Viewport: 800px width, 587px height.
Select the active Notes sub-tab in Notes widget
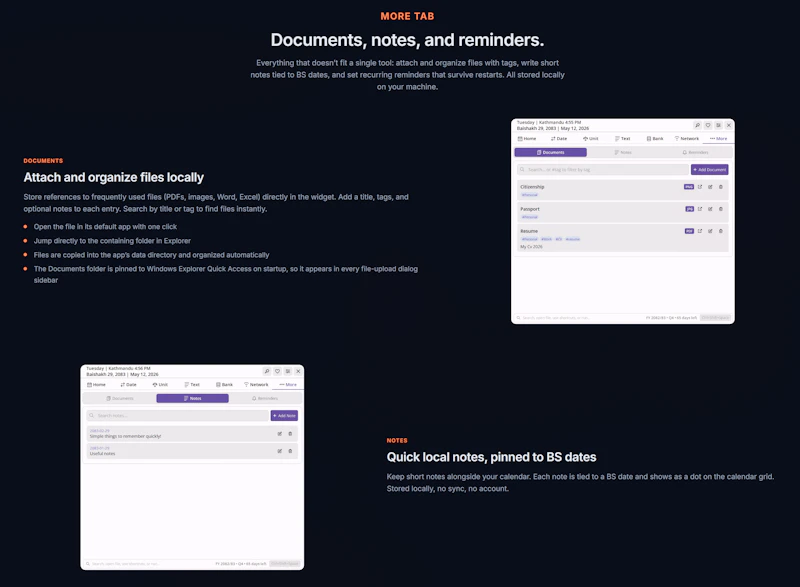(x=192, y=398)
